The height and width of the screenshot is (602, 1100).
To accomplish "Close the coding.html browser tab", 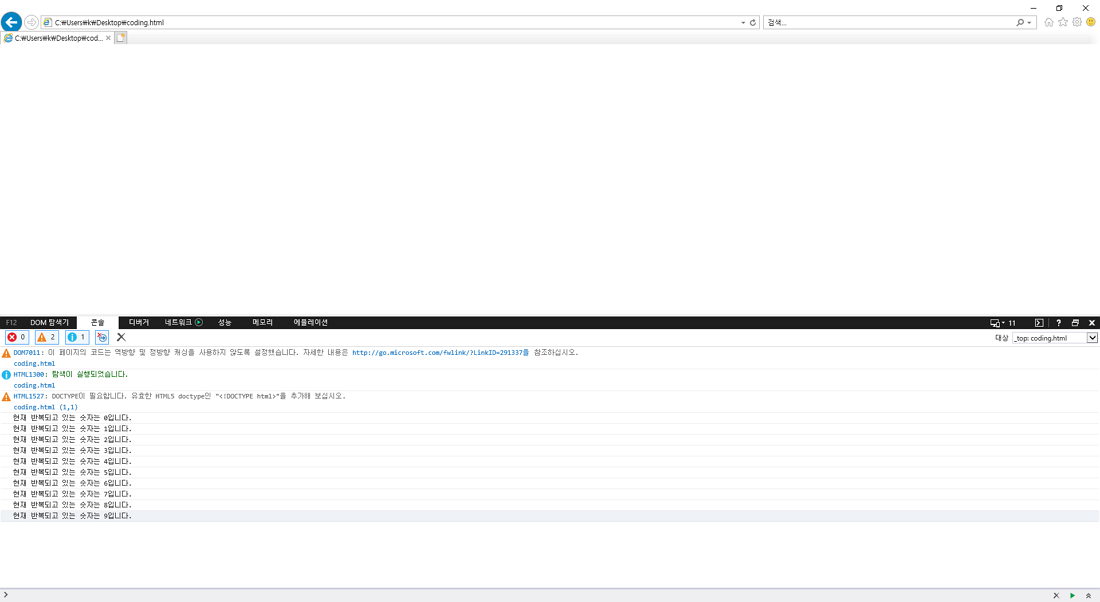I will click(108, 38).
